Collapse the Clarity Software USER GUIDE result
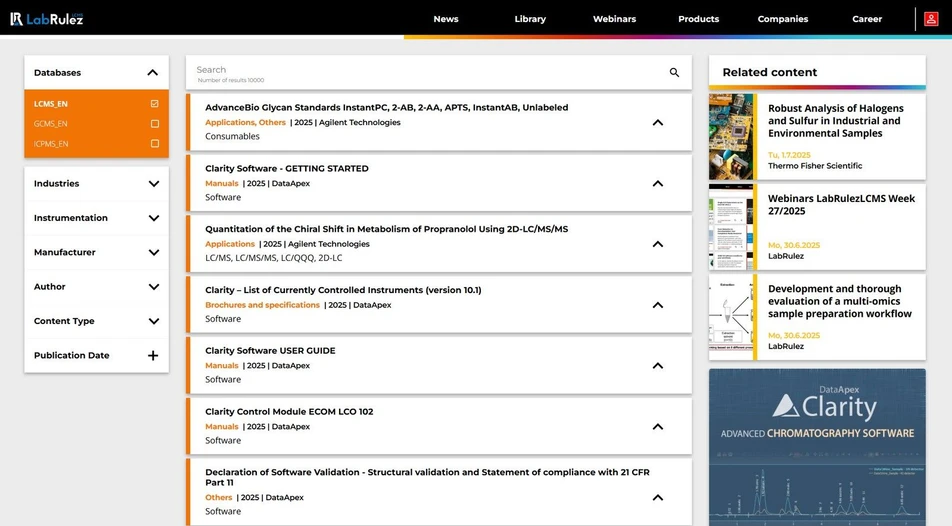 pos(658,366)
